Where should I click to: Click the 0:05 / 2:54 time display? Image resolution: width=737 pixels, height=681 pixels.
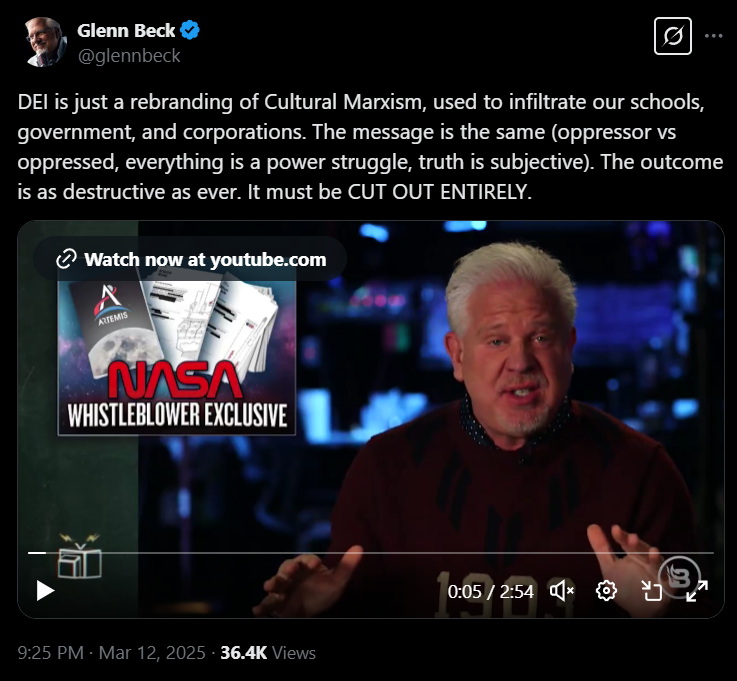point(490,591)
